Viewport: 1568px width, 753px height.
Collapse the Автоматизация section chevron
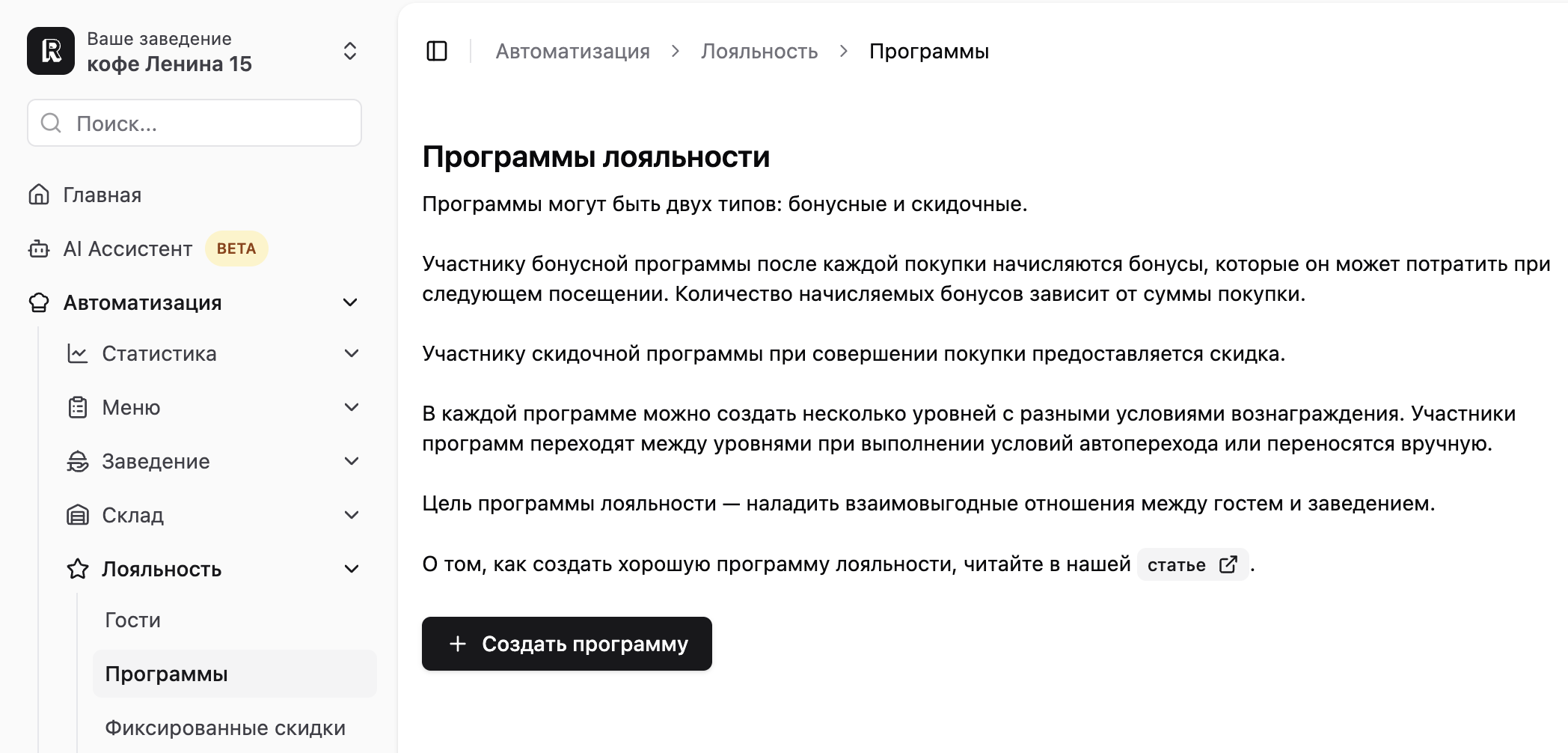[350, 302]
